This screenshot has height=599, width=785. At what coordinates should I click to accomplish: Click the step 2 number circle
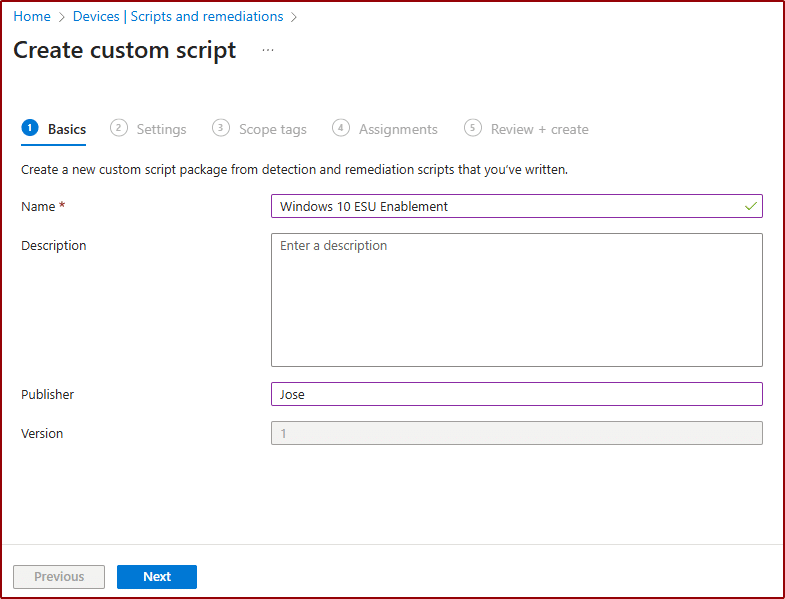pyautogui.click(x=119, y=128)
